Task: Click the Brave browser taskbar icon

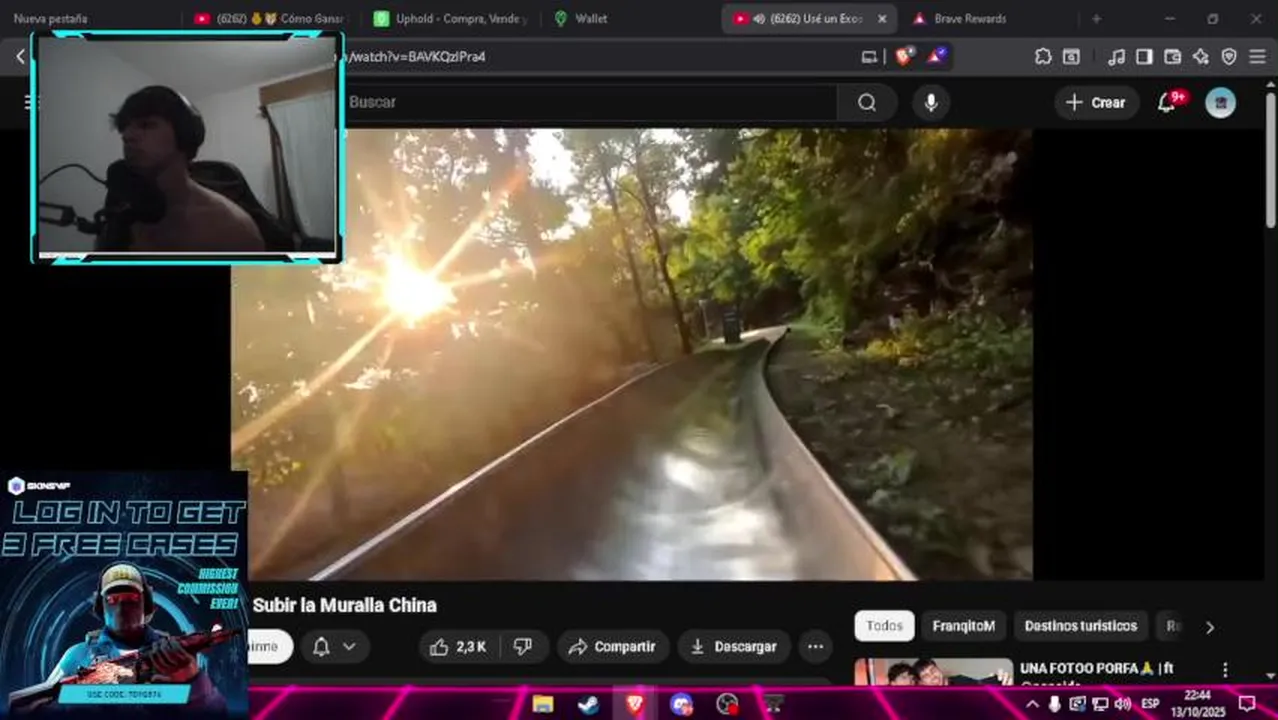Action: coord(635,704)
